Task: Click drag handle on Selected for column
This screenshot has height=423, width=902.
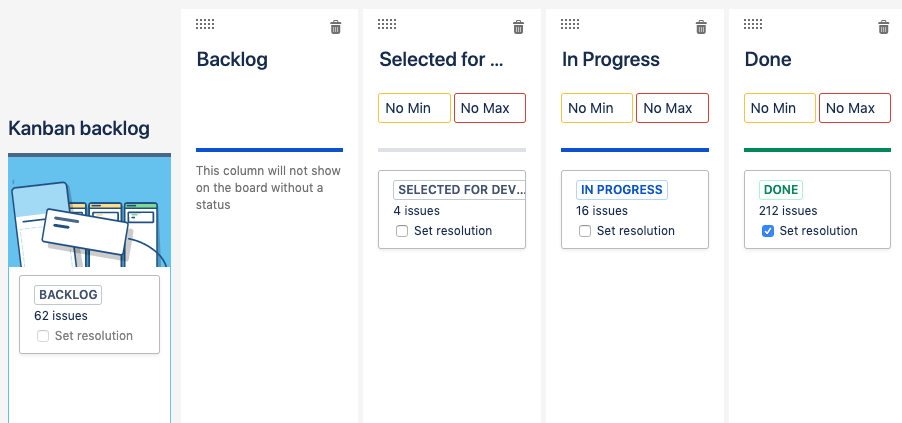Action: click(x=387, y=24)
